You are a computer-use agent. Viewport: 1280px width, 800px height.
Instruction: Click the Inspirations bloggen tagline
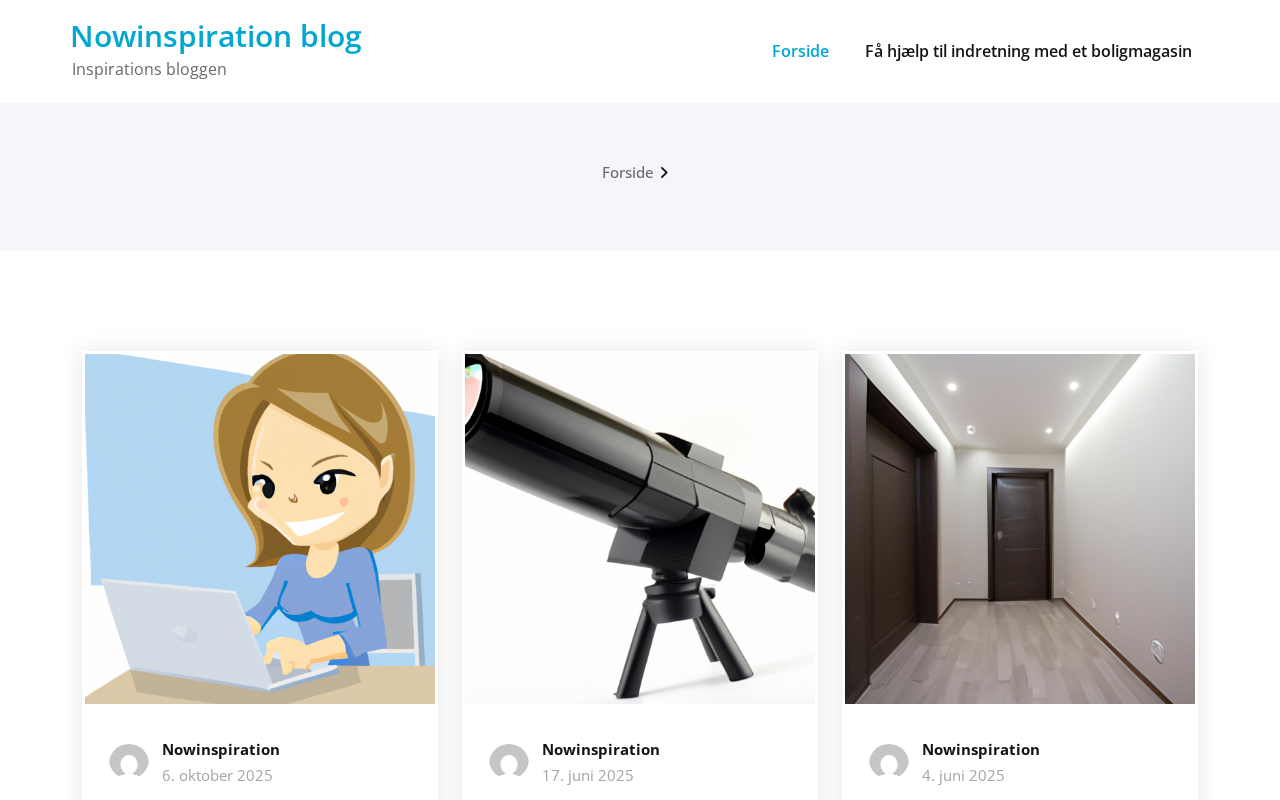[149, 69]
